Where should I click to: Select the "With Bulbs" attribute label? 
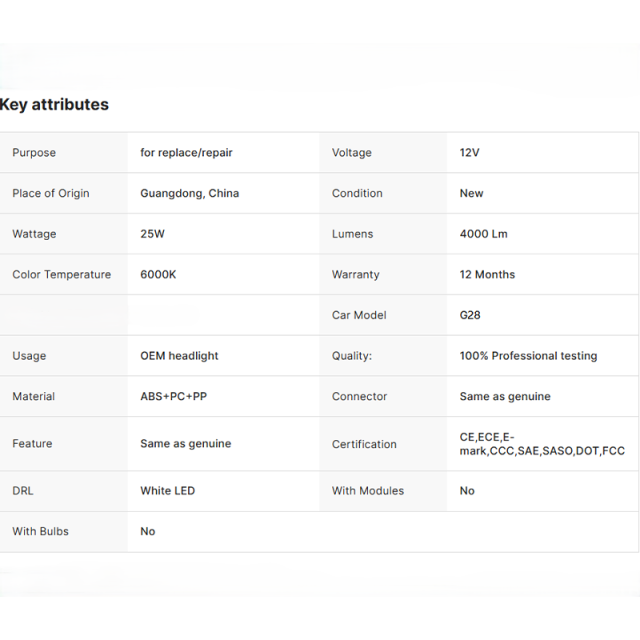tap(40, 531)
